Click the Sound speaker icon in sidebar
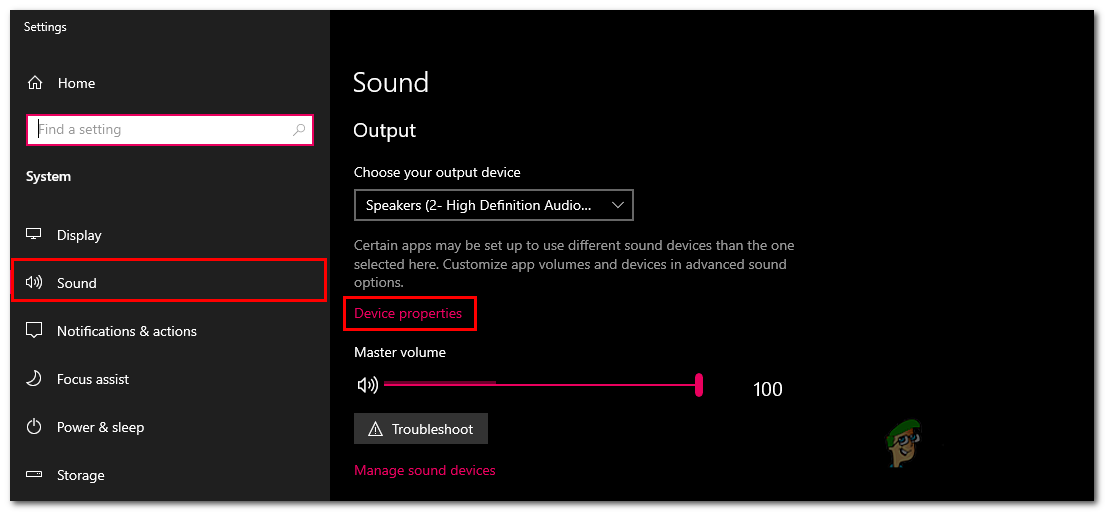Viewport: 1105px width, 512px height. [x=34, y=283]
